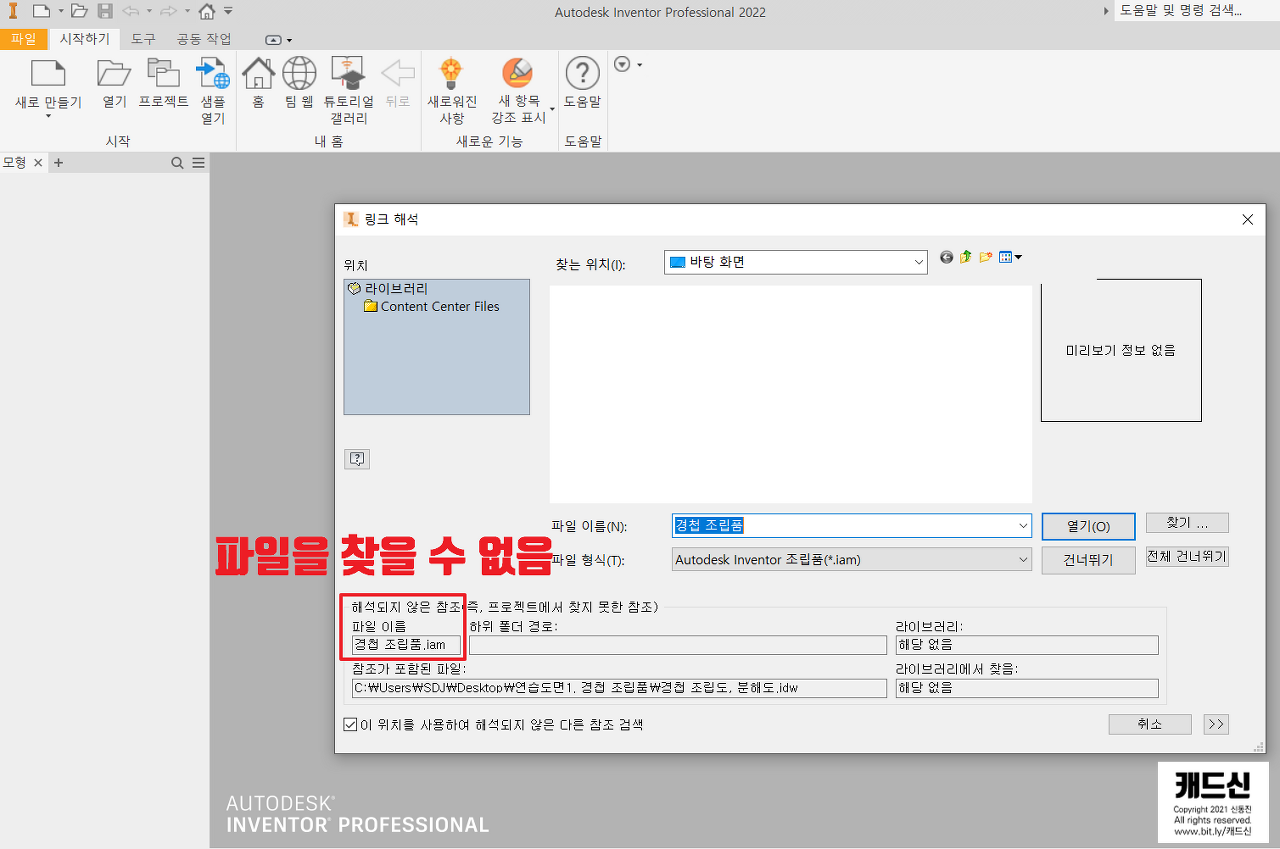Add a browser panel with plus icon

pos(58,163)
